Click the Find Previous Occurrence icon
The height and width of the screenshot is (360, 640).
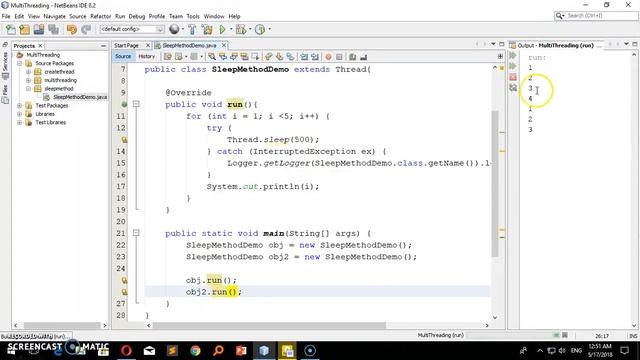click(223, 57)
